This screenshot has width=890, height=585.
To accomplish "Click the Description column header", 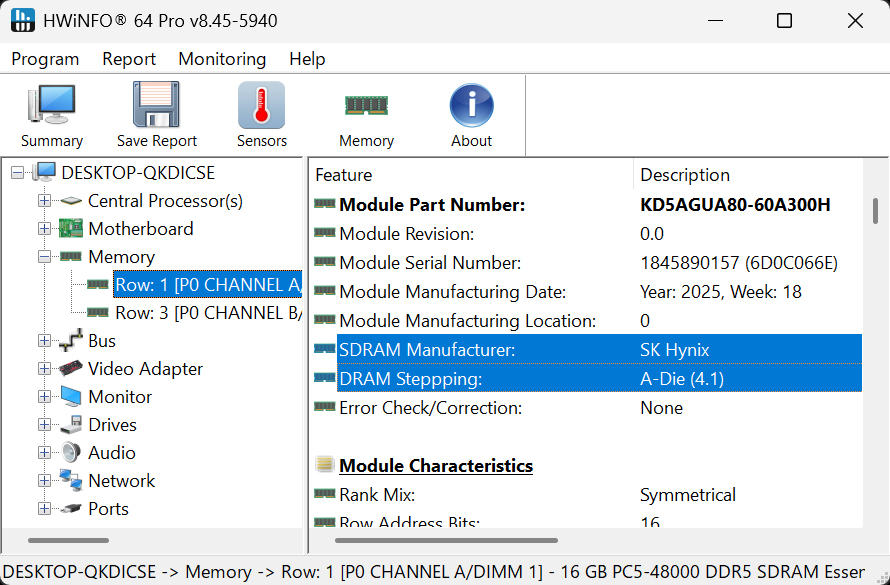I will 685,175.
